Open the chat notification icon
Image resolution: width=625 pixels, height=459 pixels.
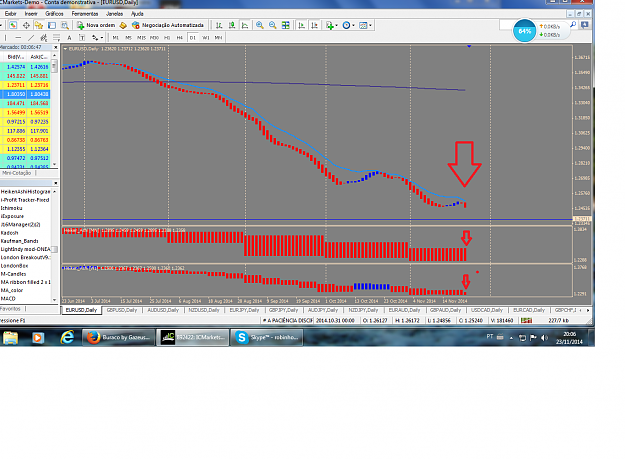[x=585, y=25]
